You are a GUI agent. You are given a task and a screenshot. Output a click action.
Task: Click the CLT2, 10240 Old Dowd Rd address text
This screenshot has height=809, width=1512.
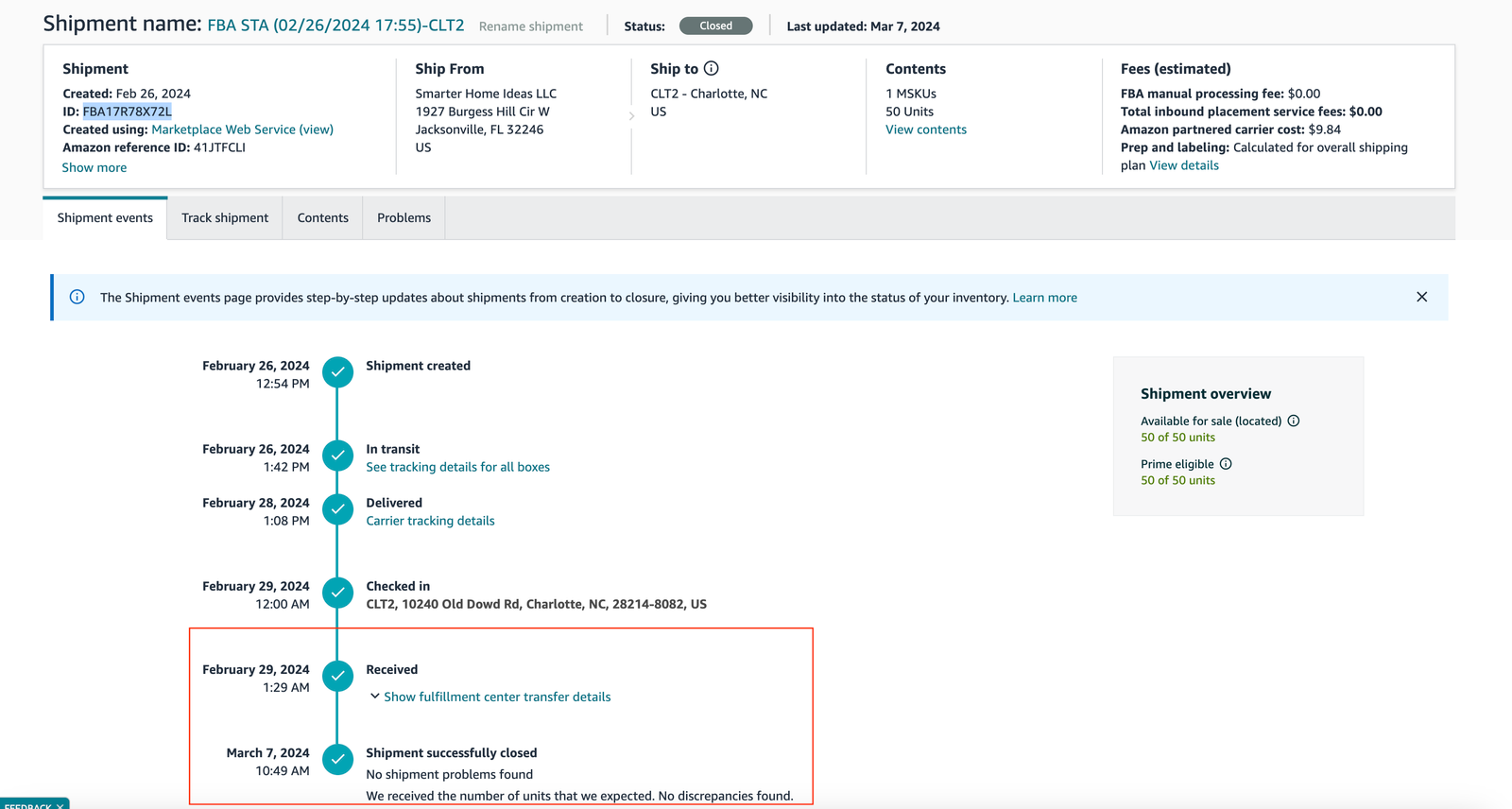[x=536, y=604]
